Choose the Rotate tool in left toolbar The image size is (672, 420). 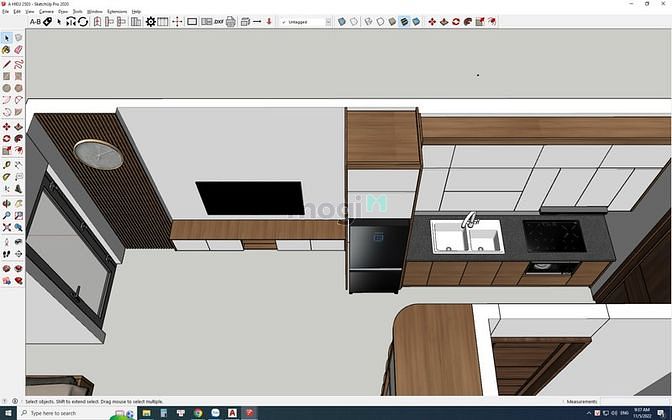click(6, 139)
